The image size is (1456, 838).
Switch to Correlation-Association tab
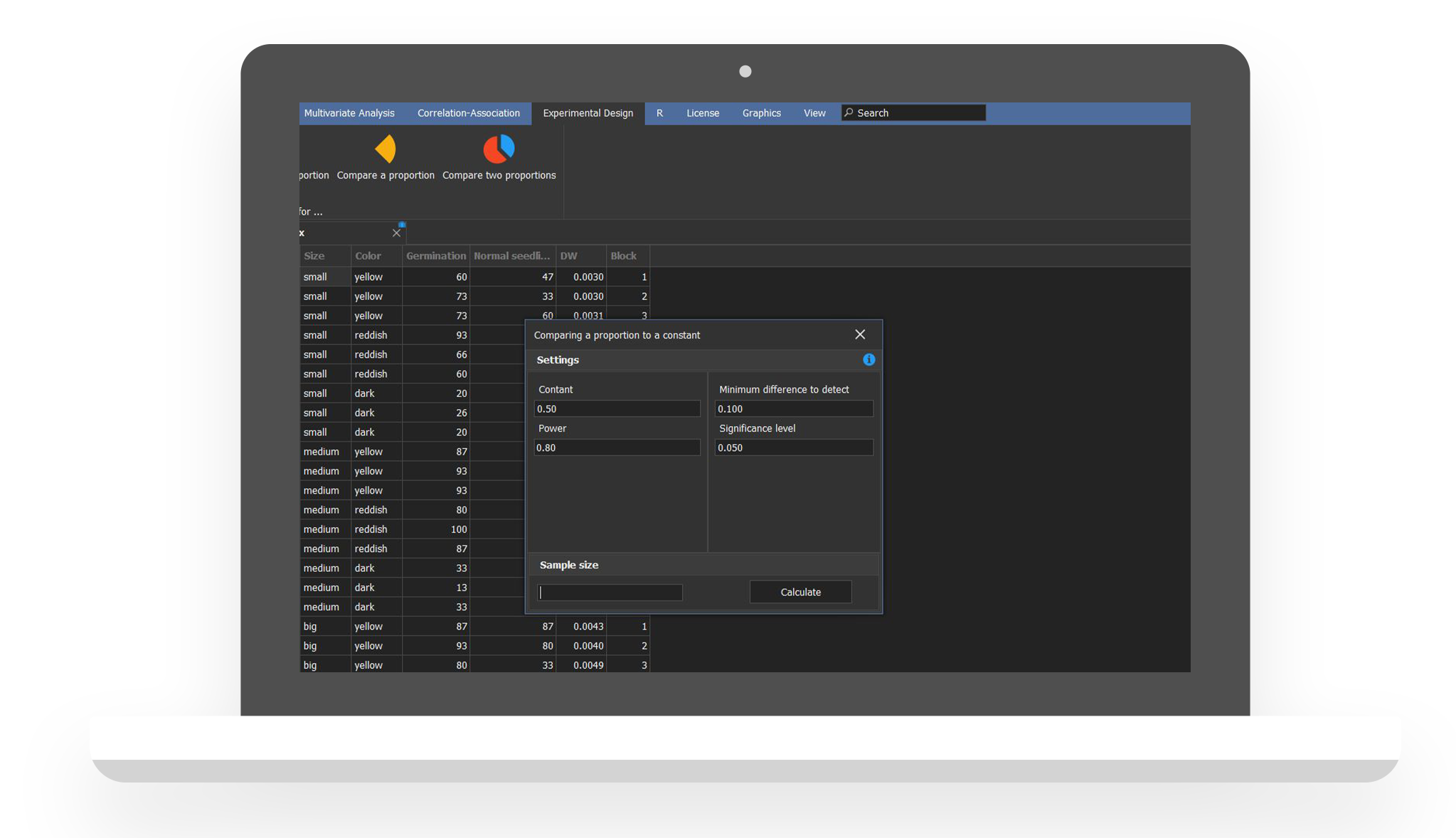tap(468, 113)
